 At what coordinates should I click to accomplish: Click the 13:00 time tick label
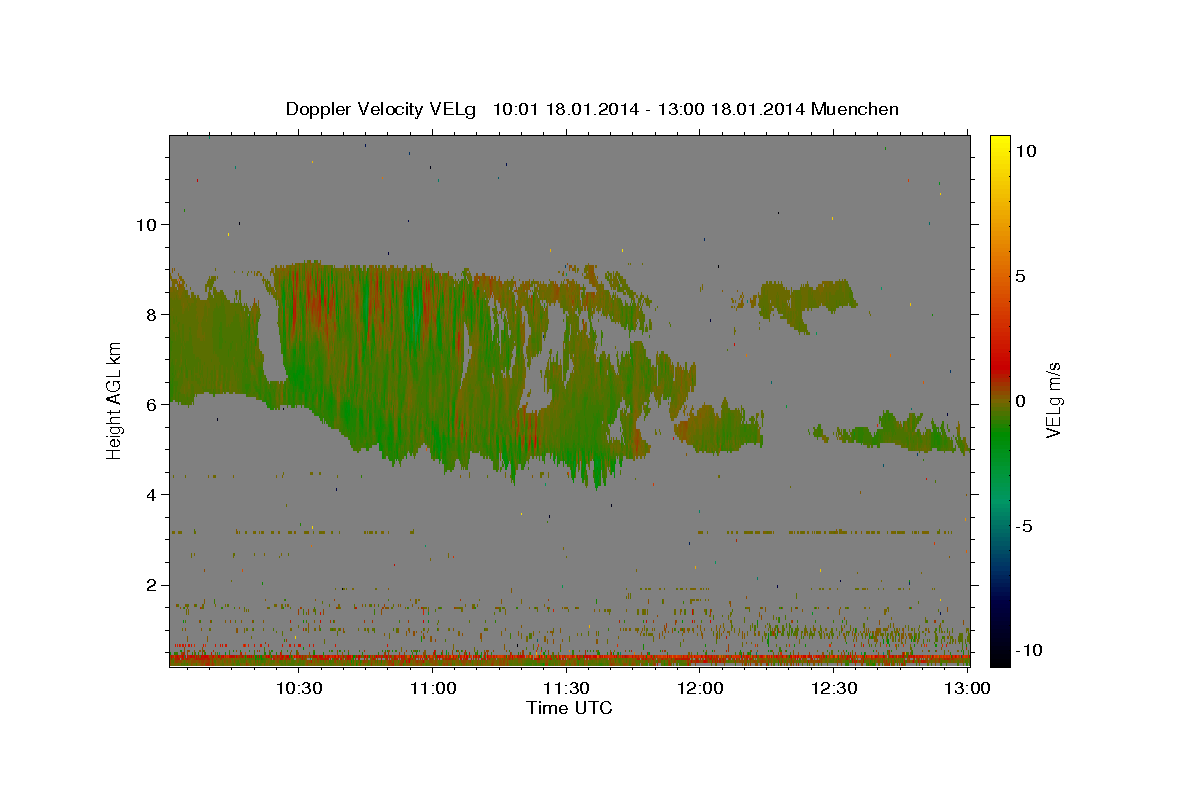coord(966,689)
